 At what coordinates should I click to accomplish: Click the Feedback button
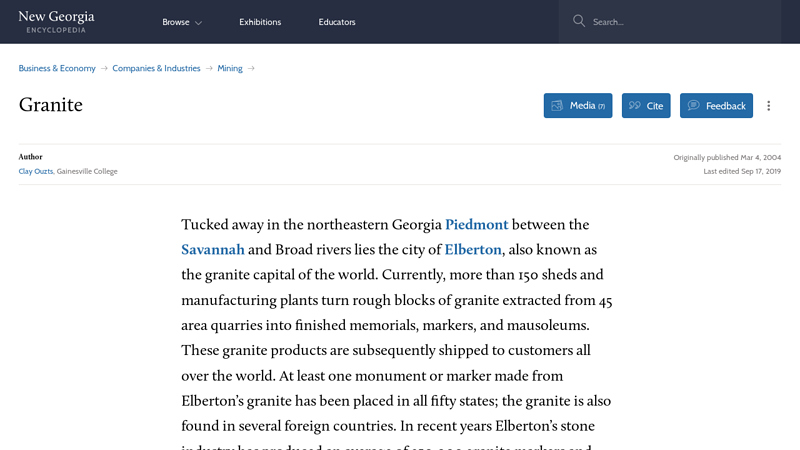tap(716, 106)
